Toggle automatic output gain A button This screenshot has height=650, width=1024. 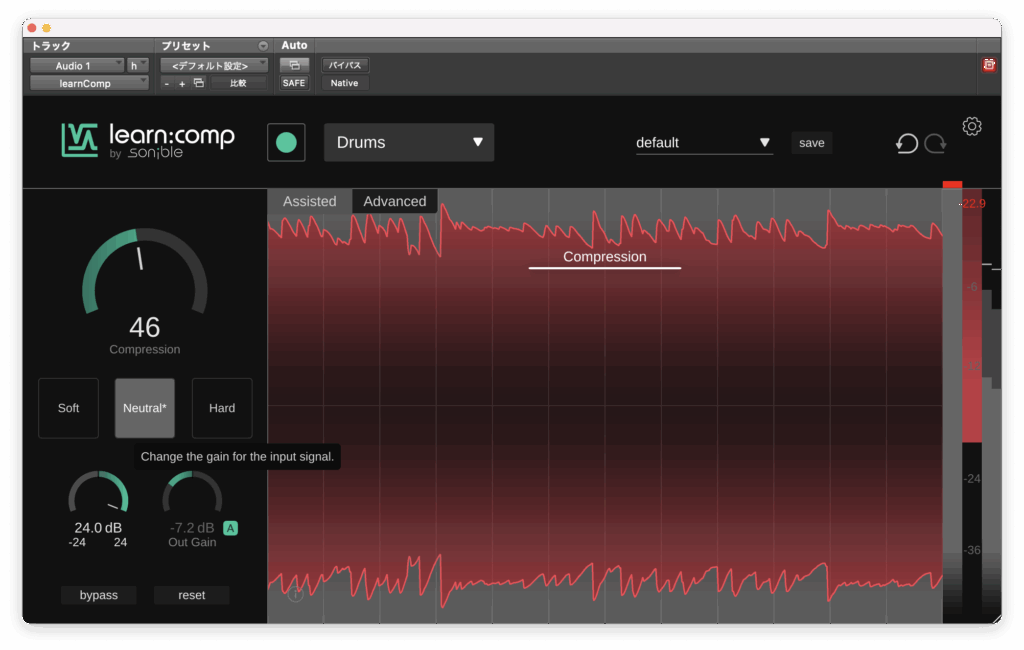click(231, 528)
